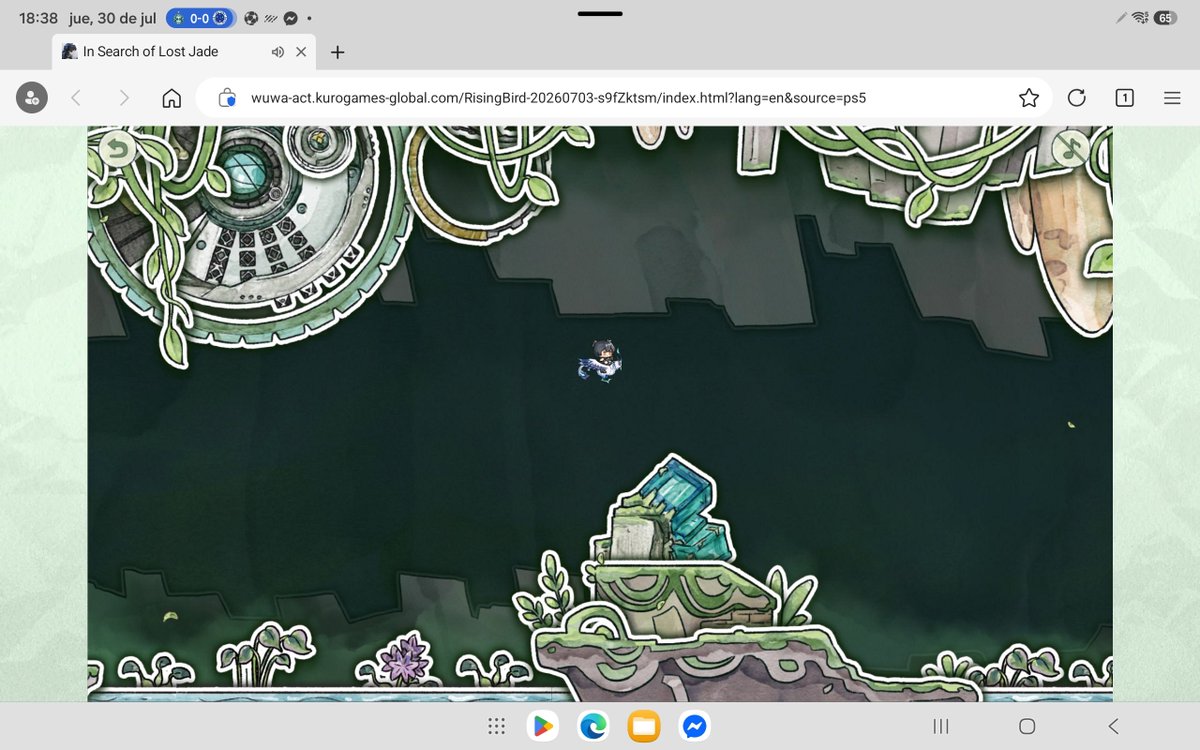The image size is (1200, 750).
Task: Go back with the browser back arrow
Action: point(76,98)
